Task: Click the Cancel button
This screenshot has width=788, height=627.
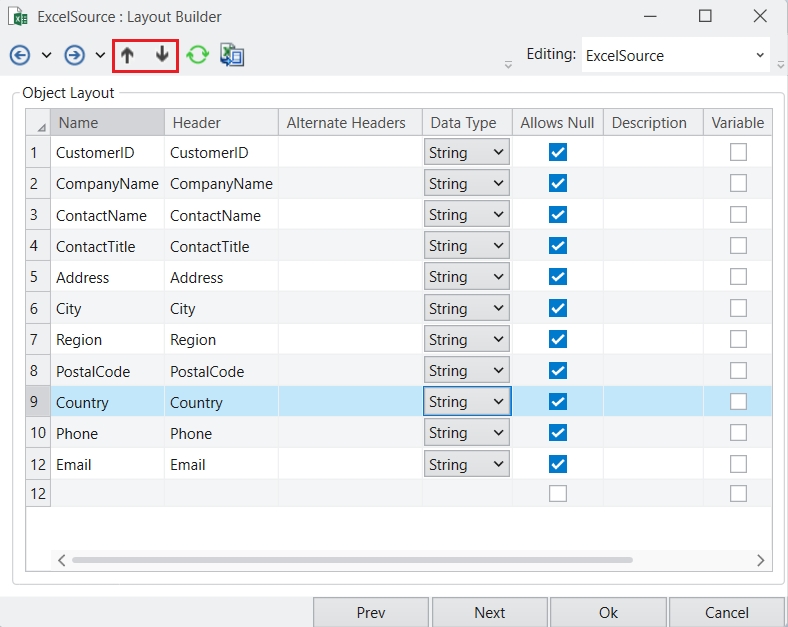Action: click(x=726, y=612)
